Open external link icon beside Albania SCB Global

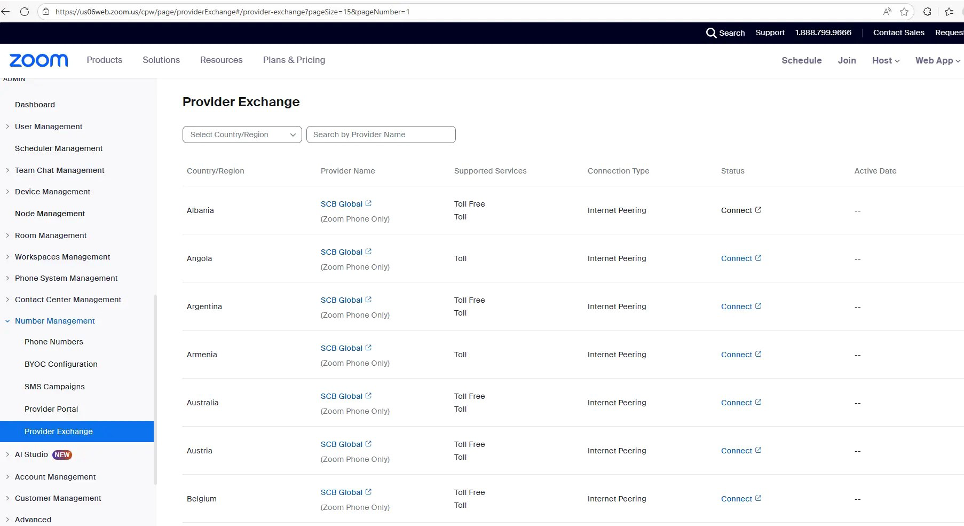pyautogui.click(x=369, y=204)
